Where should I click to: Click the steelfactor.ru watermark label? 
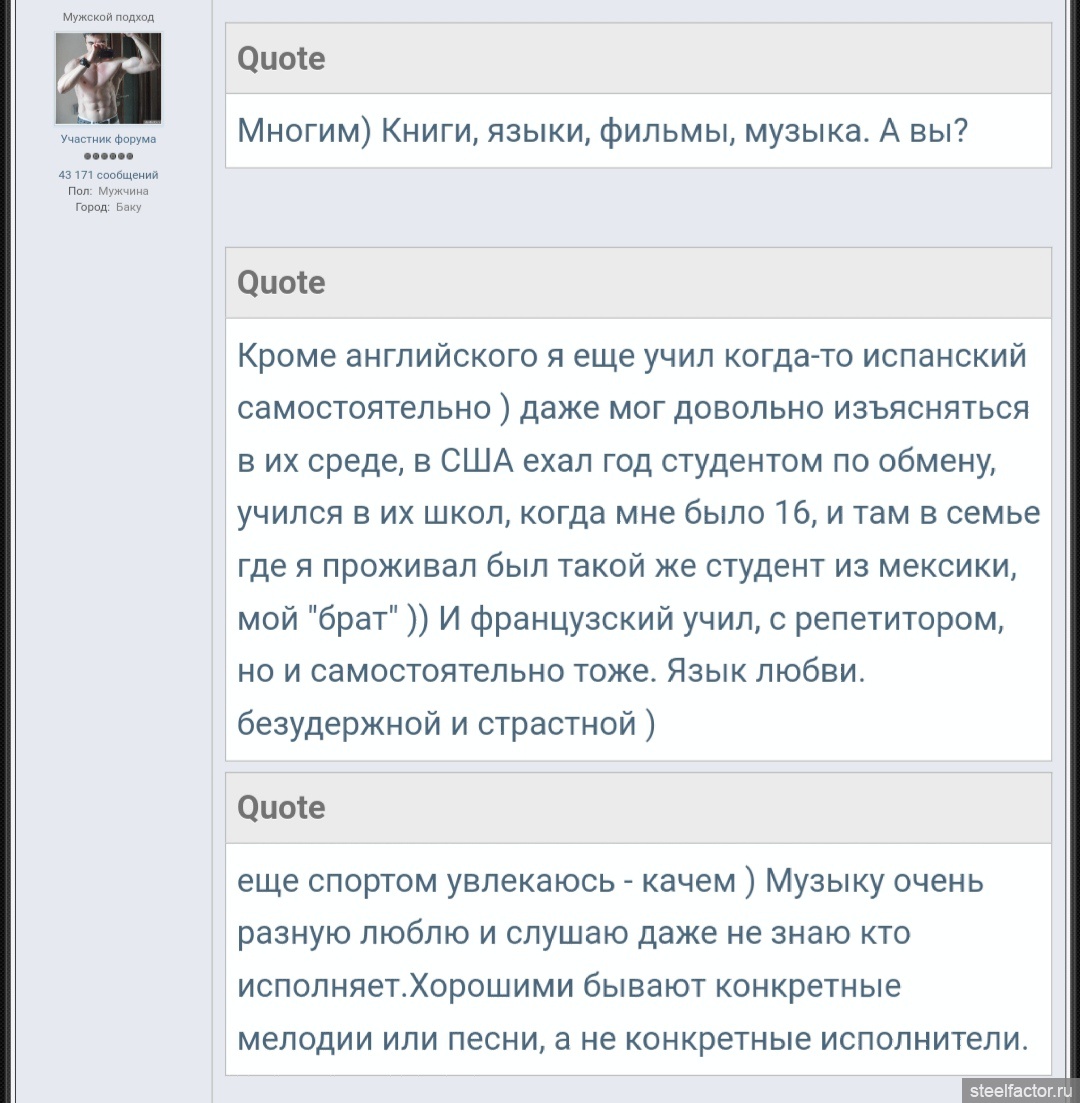[1019, 1089]
